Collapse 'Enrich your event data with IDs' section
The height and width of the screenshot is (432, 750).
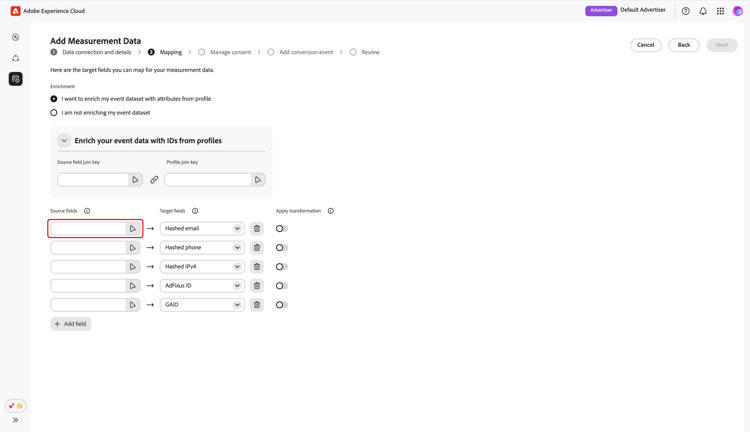(64, 141)
